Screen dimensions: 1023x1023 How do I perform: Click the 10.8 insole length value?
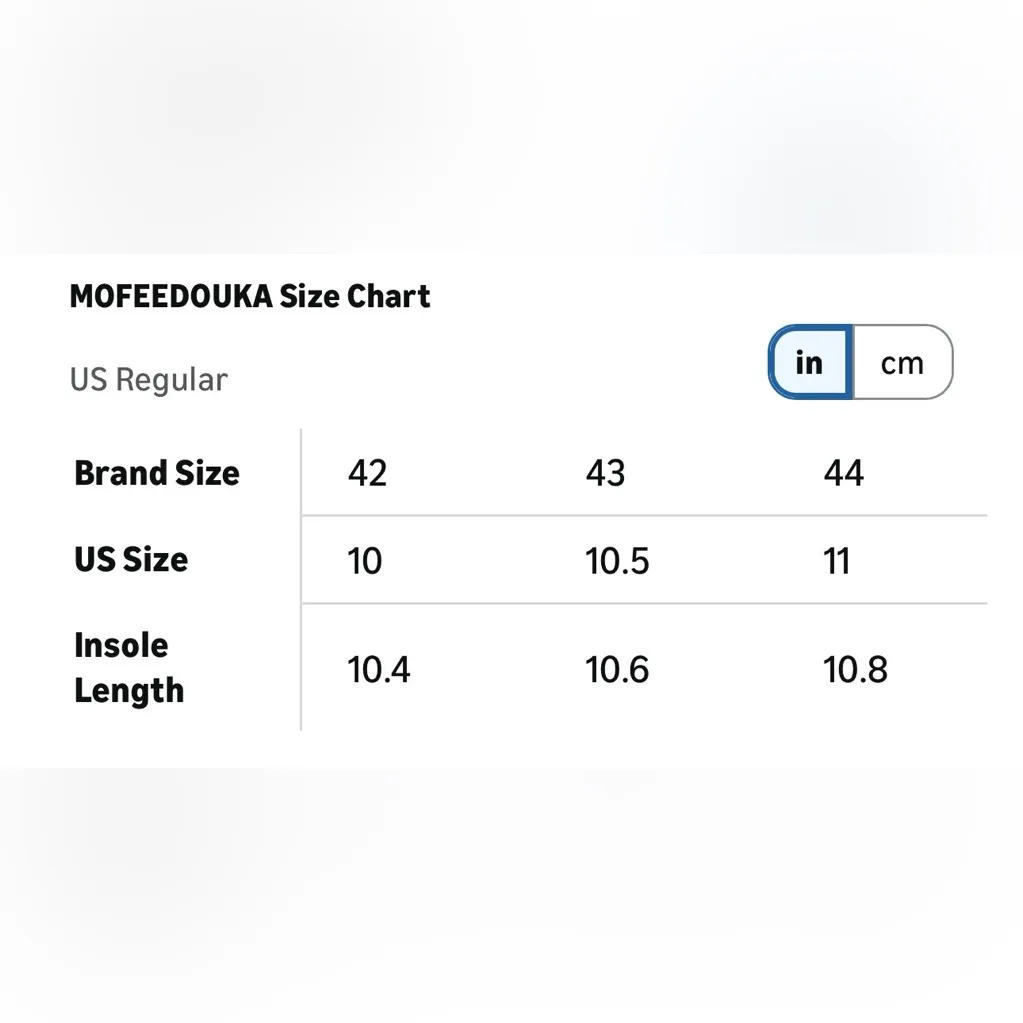[x=855, y=669]
